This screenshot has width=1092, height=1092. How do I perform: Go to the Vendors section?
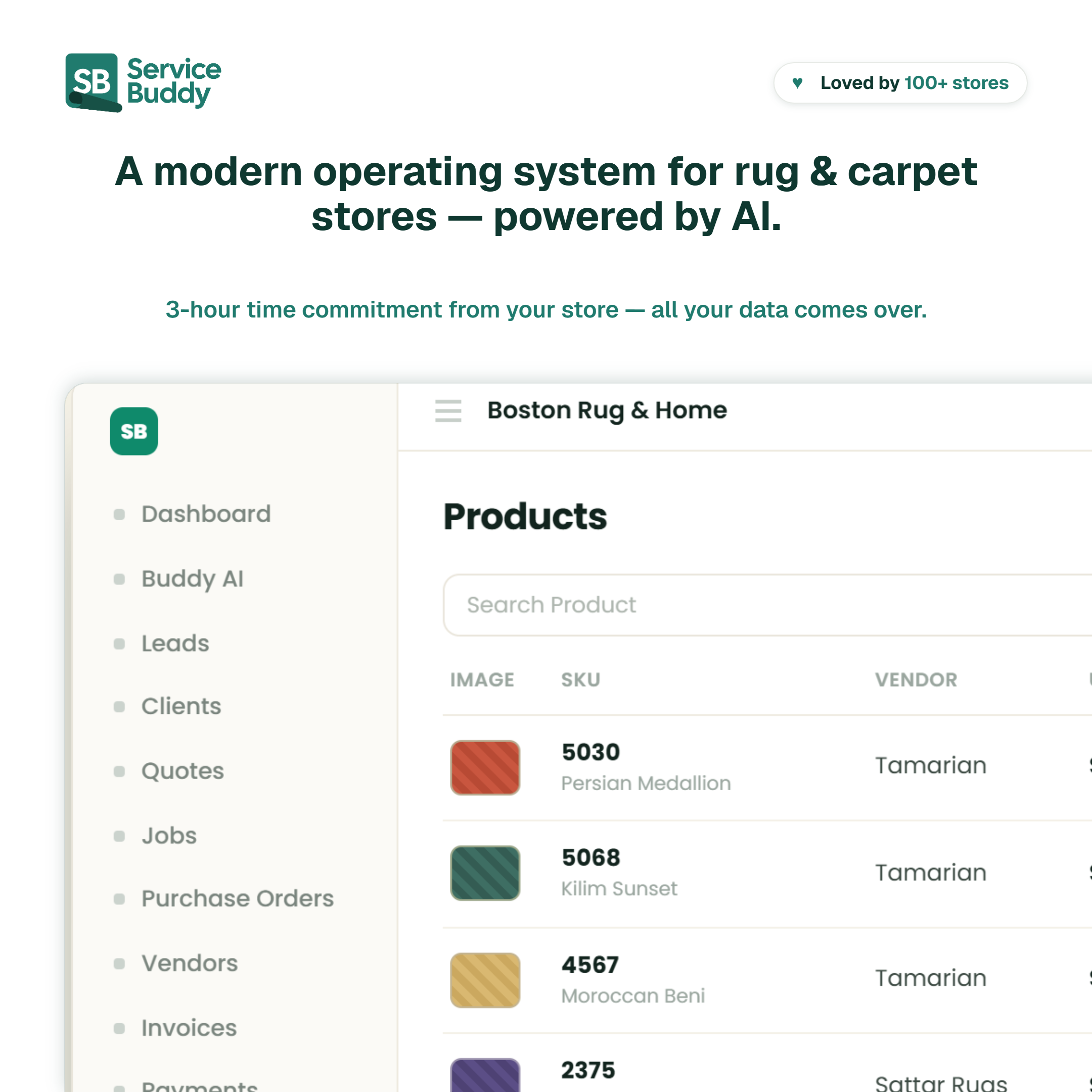pyautogui.click(x=190, y=964)
